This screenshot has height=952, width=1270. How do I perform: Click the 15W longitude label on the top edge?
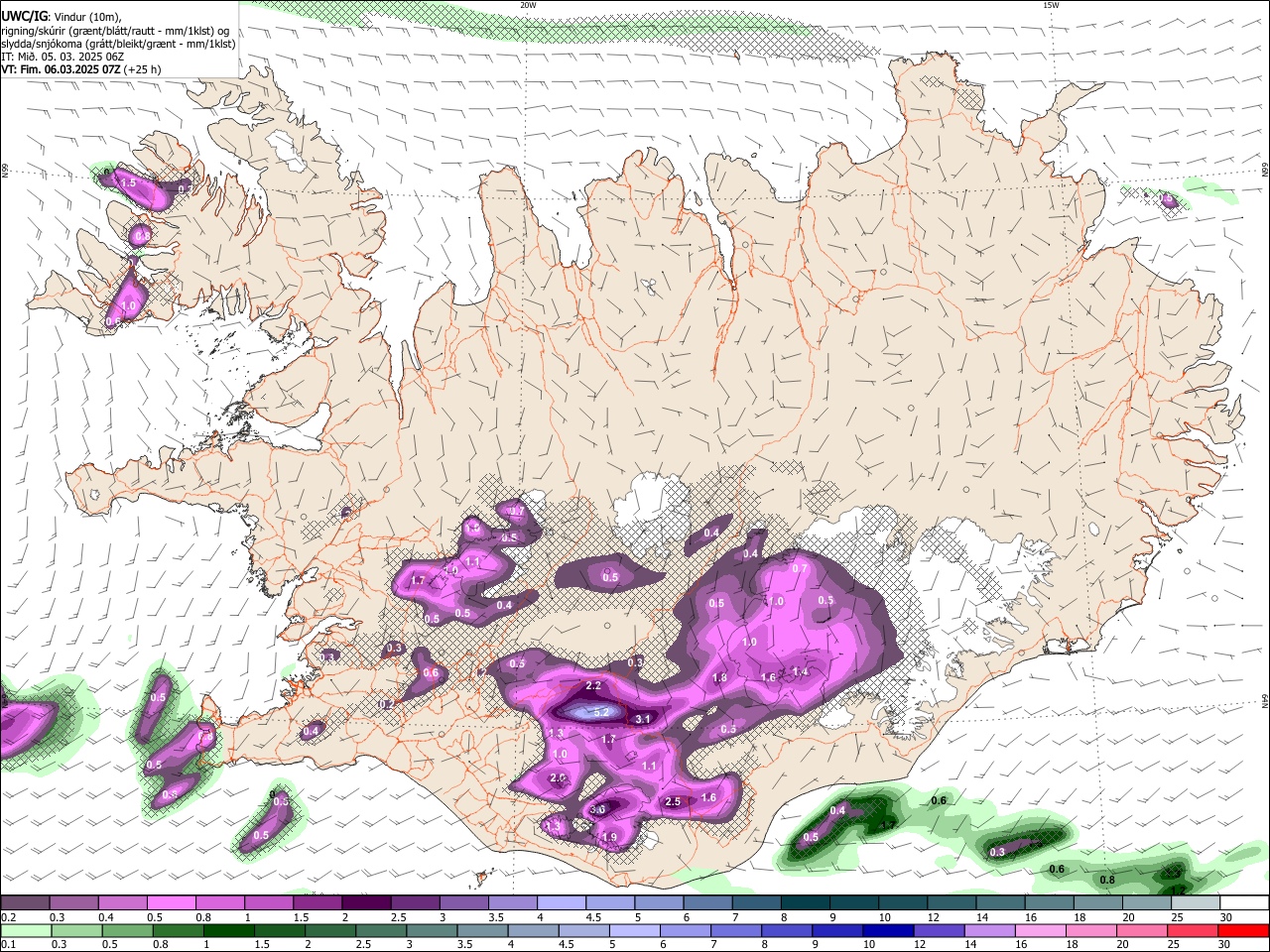coord(1051,5)
